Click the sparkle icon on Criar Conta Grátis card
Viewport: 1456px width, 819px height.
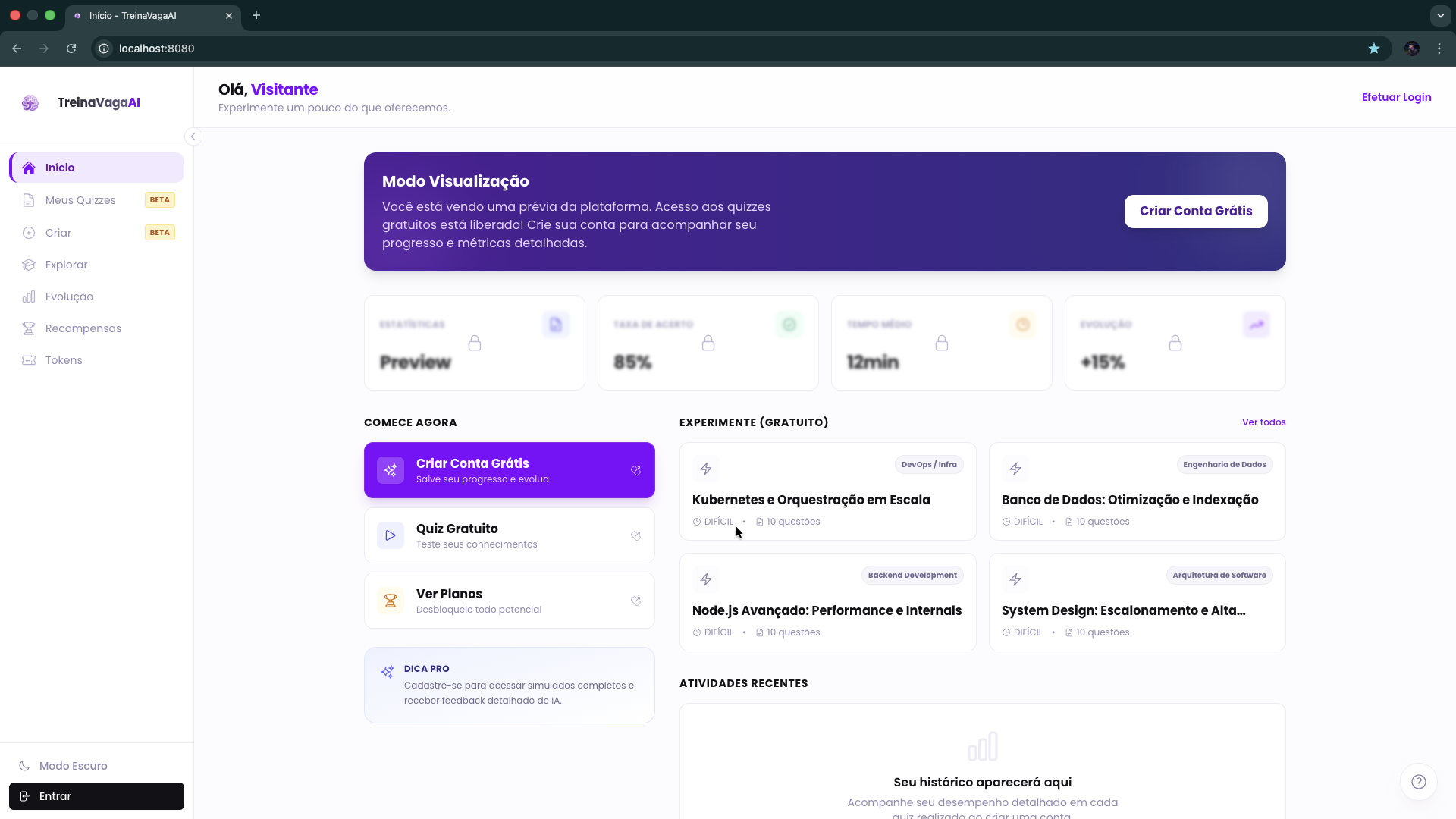click(391, 470)
